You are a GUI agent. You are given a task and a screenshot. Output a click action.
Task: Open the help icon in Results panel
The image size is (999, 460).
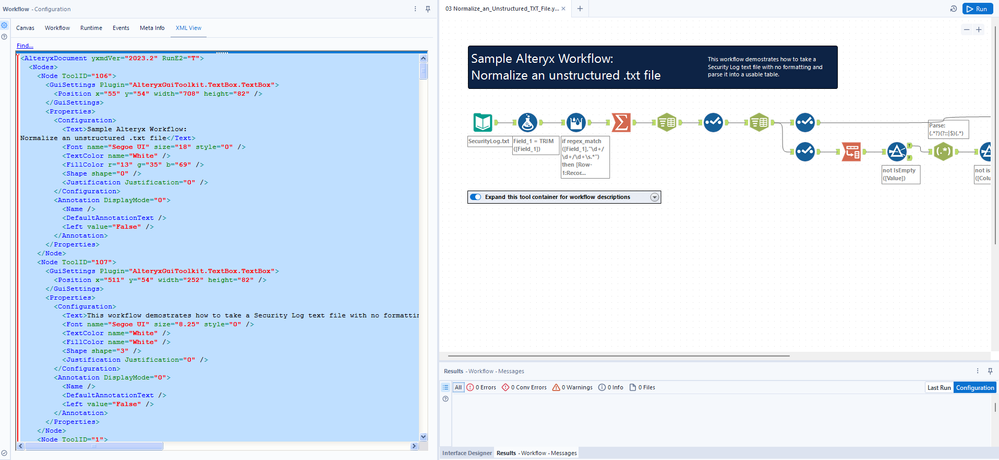pyautogui.click(x=445, y=399)
